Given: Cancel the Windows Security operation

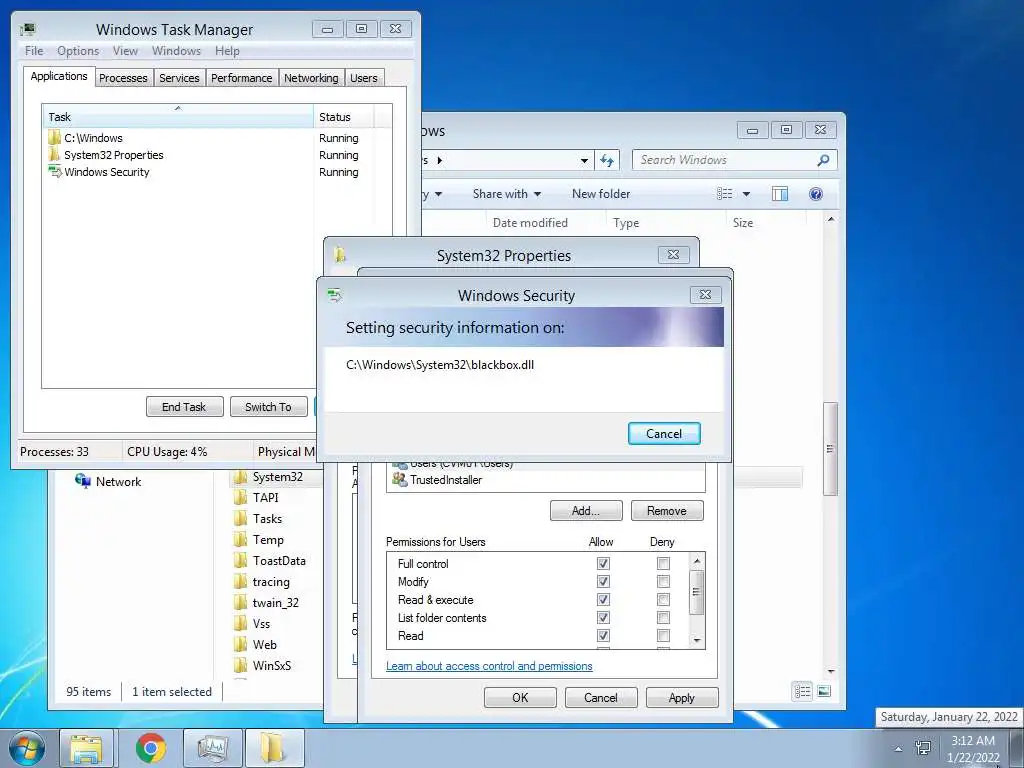Looking at the screenshot, I should [664, 434].
